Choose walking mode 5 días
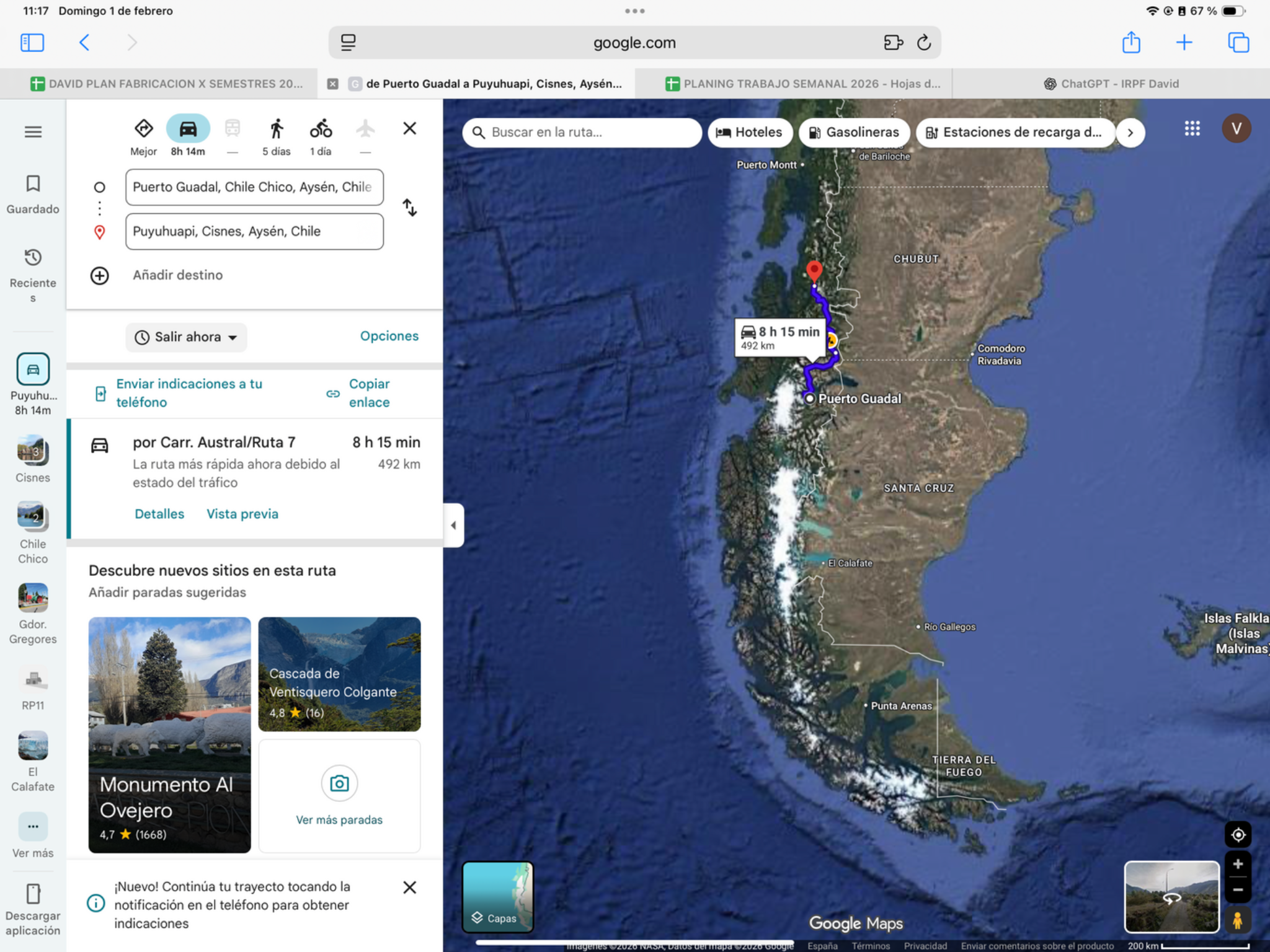The width and height of the screenshot is (1270, 952). [x=276, y=136]
